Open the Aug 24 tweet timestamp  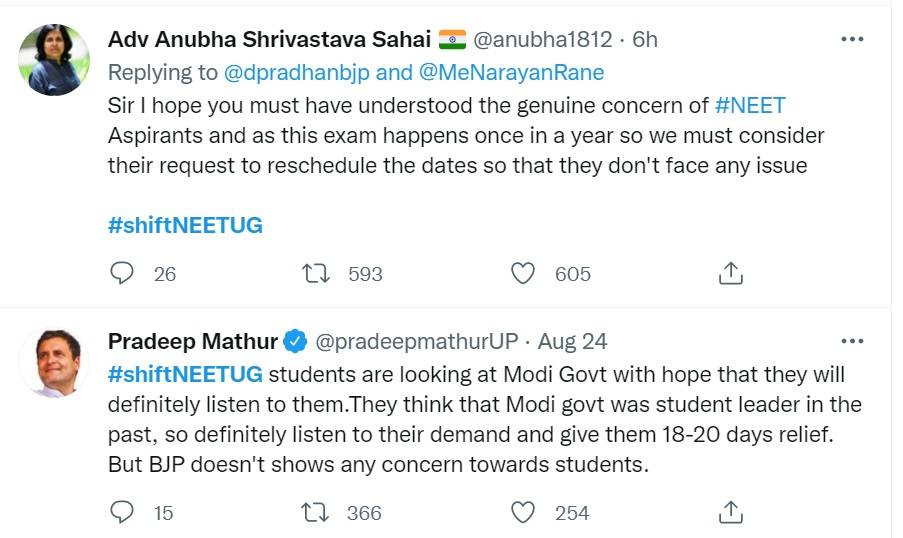click(x=572, y=341)
